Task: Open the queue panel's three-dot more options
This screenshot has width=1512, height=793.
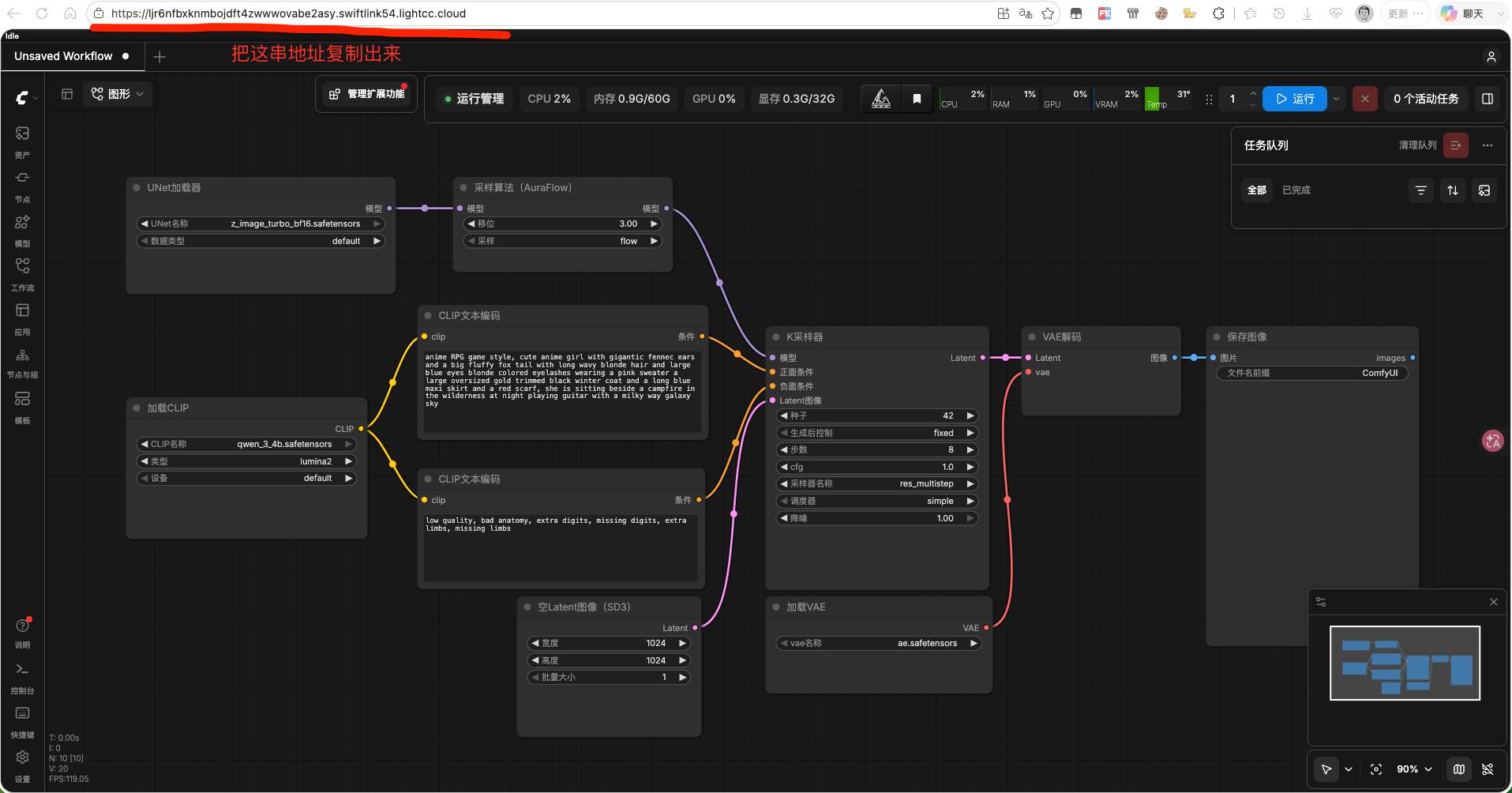Action: point(1488,145)
